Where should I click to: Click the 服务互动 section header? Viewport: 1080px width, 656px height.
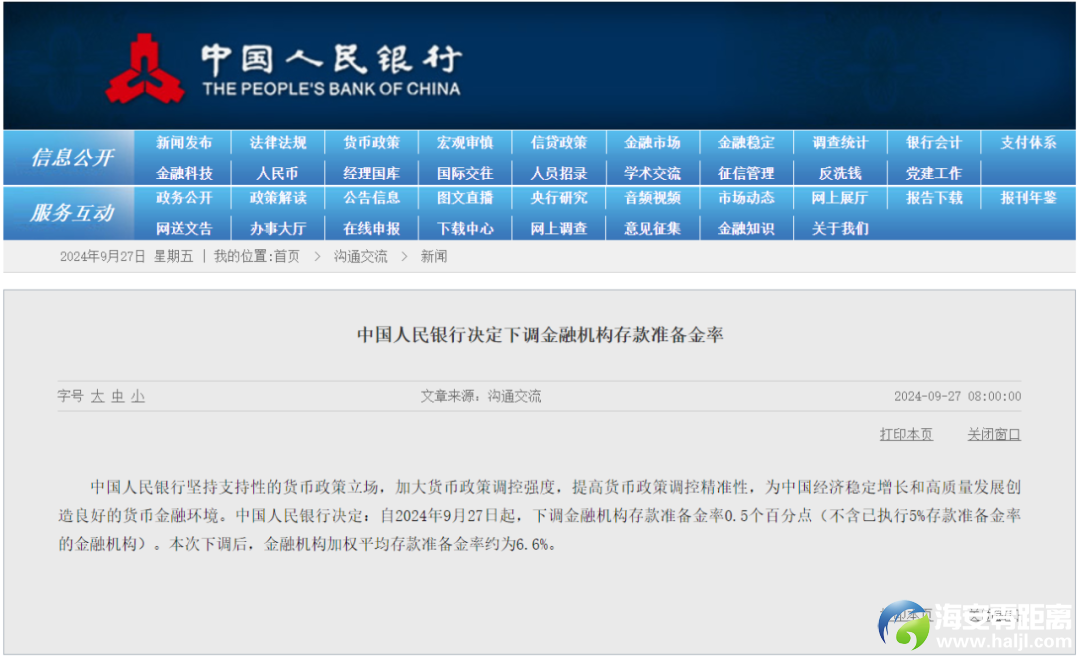click(72, 213)
